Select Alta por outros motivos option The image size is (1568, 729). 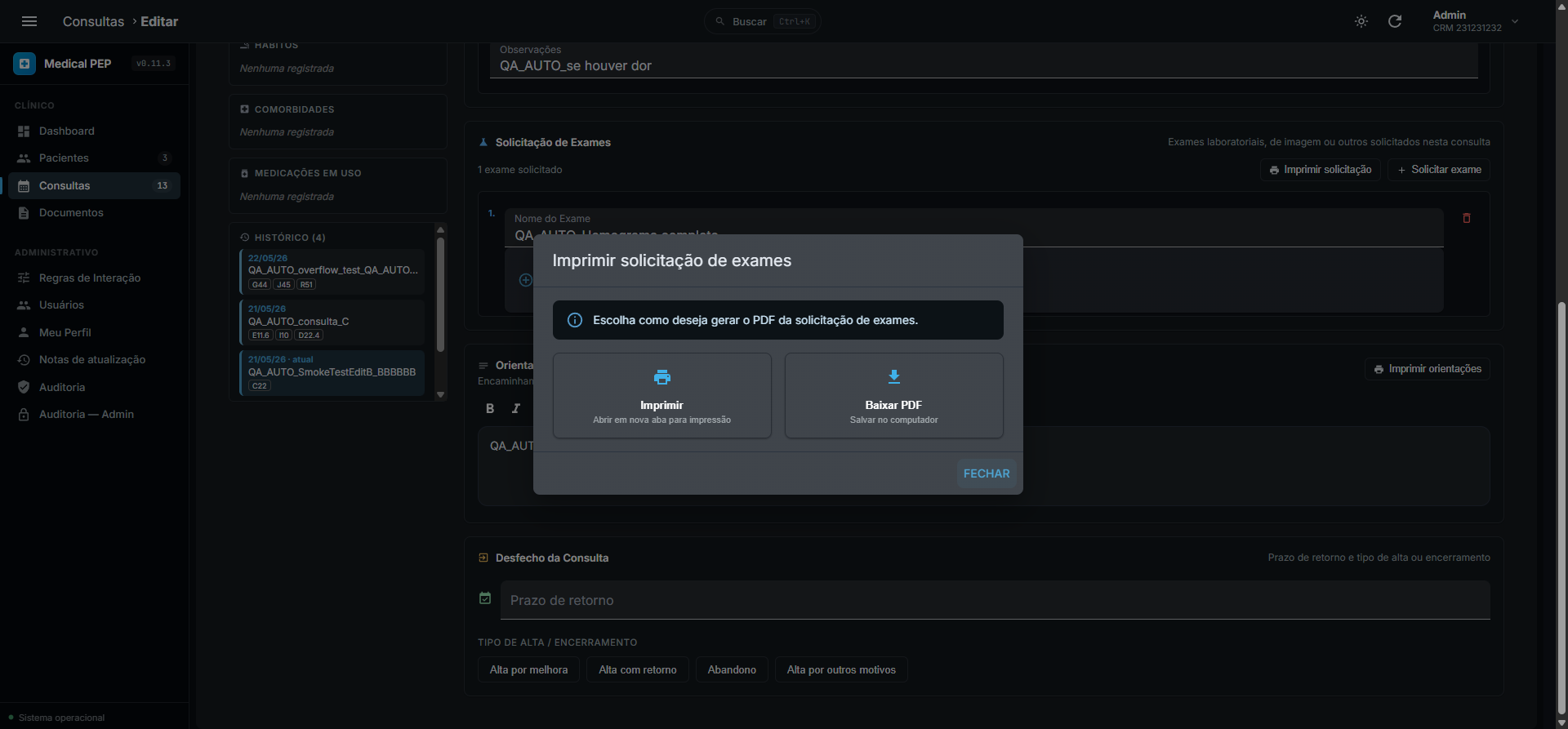coord(841,670)
